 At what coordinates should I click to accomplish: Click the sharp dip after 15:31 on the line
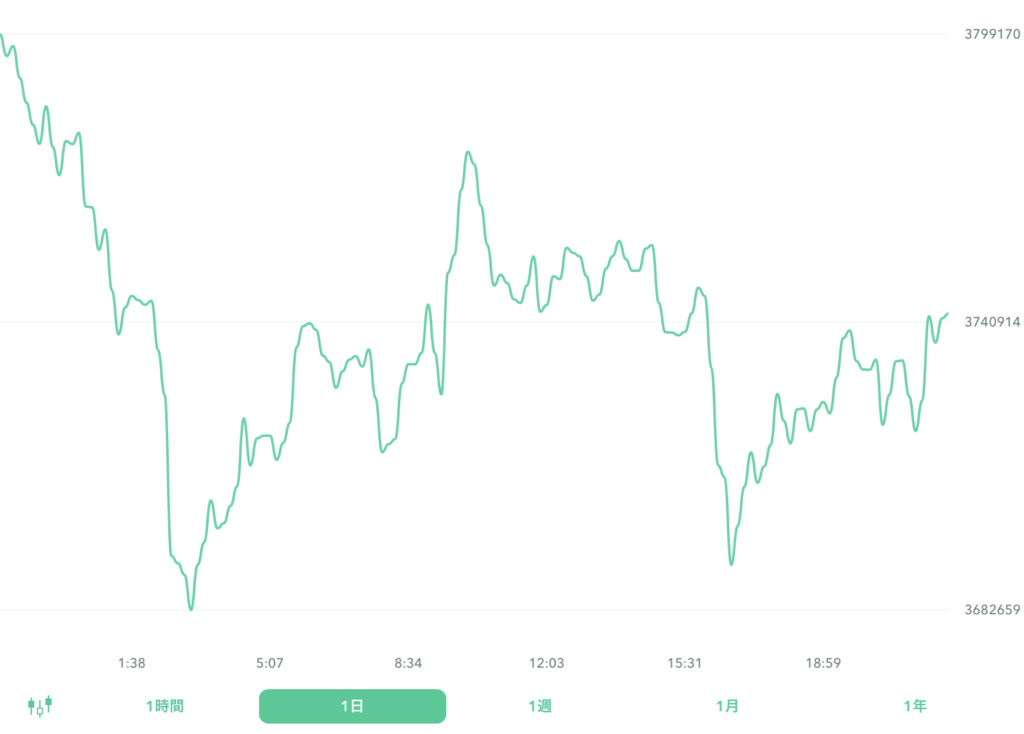pos(731,564)
